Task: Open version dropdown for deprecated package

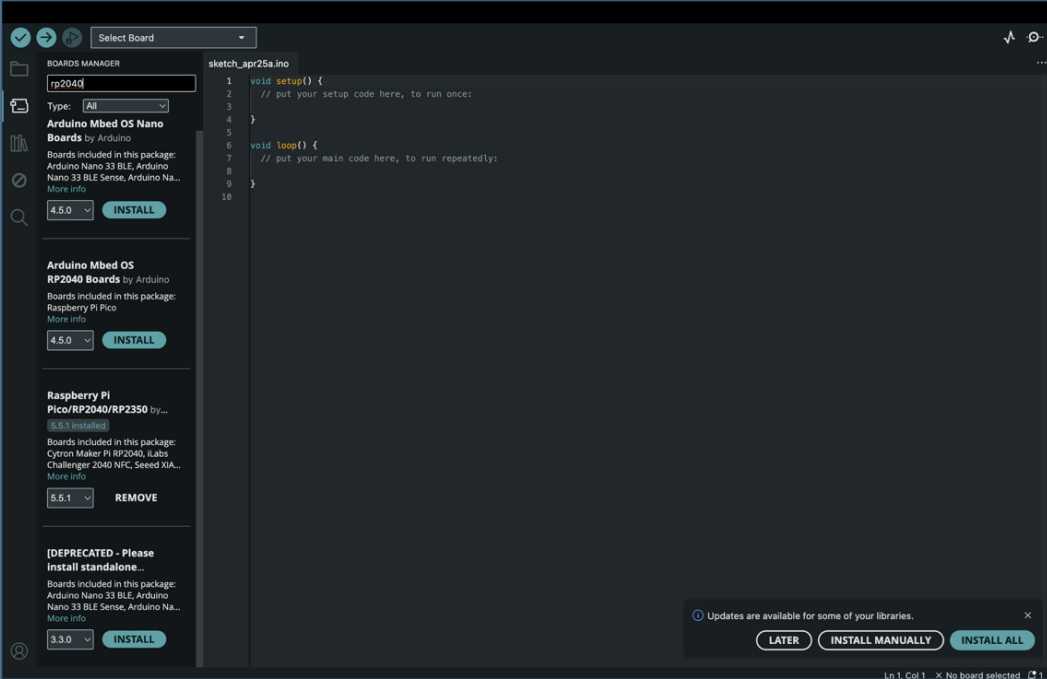Action: (x=70, y=639)
